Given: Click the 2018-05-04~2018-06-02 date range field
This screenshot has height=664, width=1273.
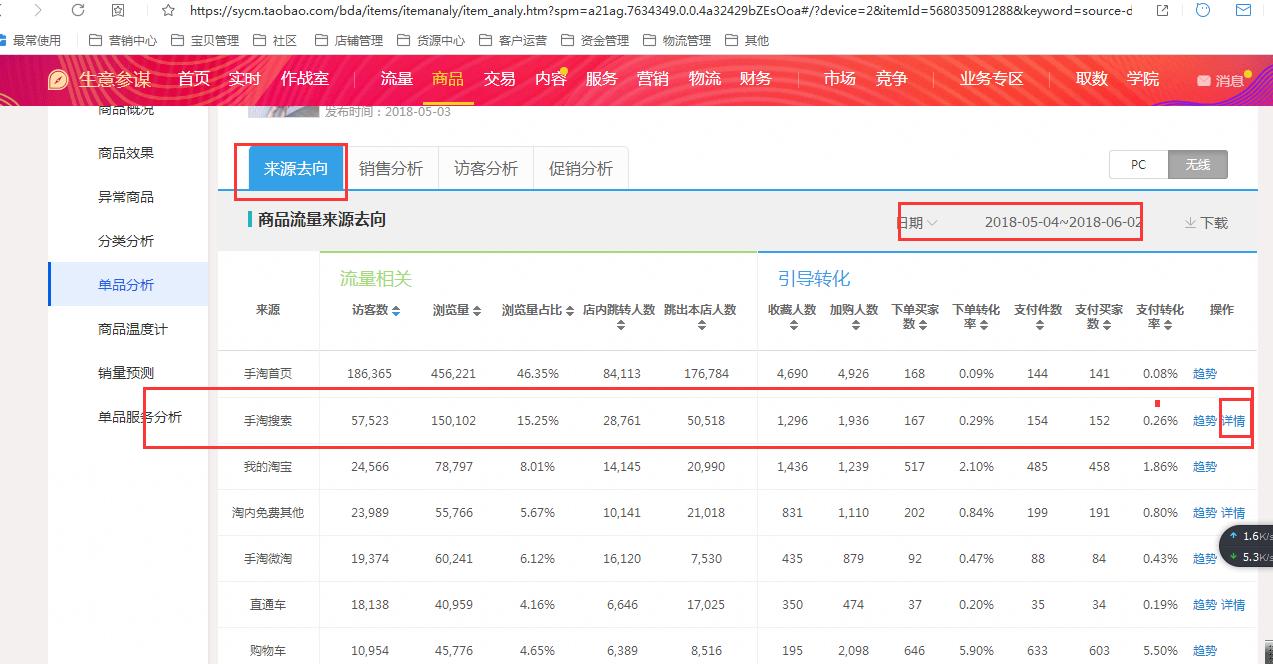Looking at the screenshot, I should [1061, 222].
